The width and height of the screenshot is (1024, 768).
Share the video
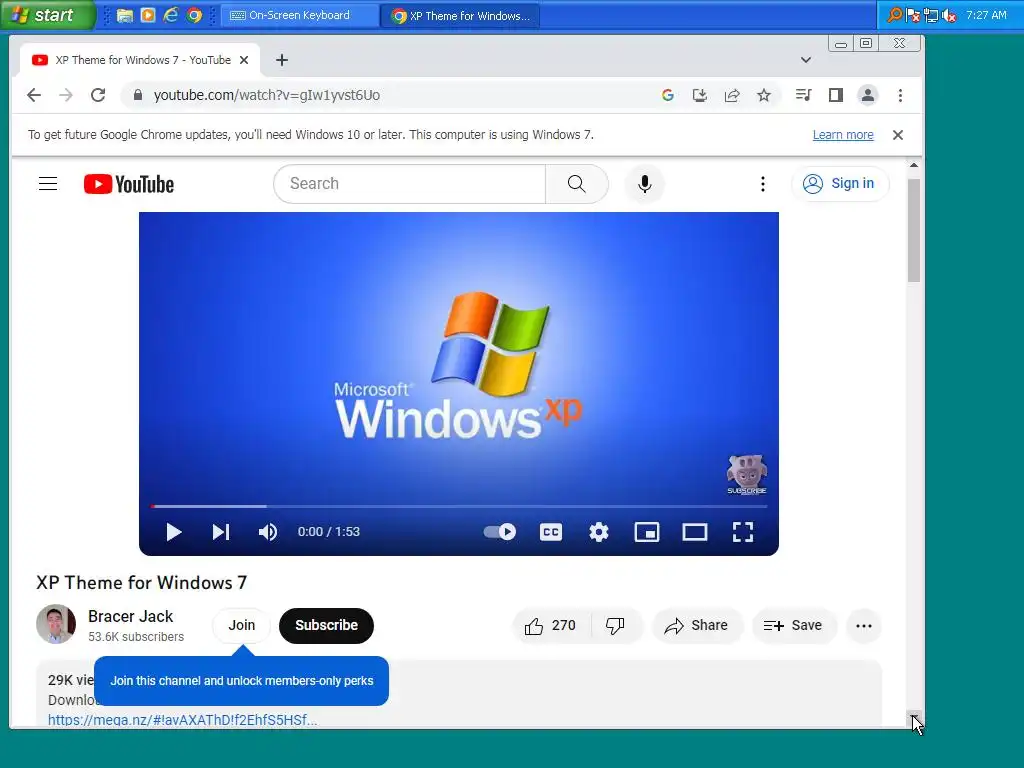coord(697,626)
